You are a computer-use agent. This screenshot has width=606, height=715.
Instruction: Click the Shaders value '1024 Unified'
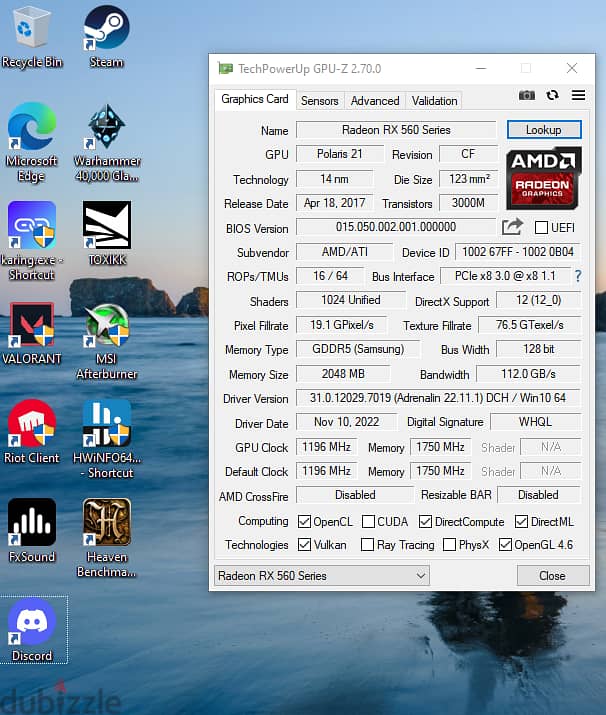pyautogui.click(x=351, y=300)
